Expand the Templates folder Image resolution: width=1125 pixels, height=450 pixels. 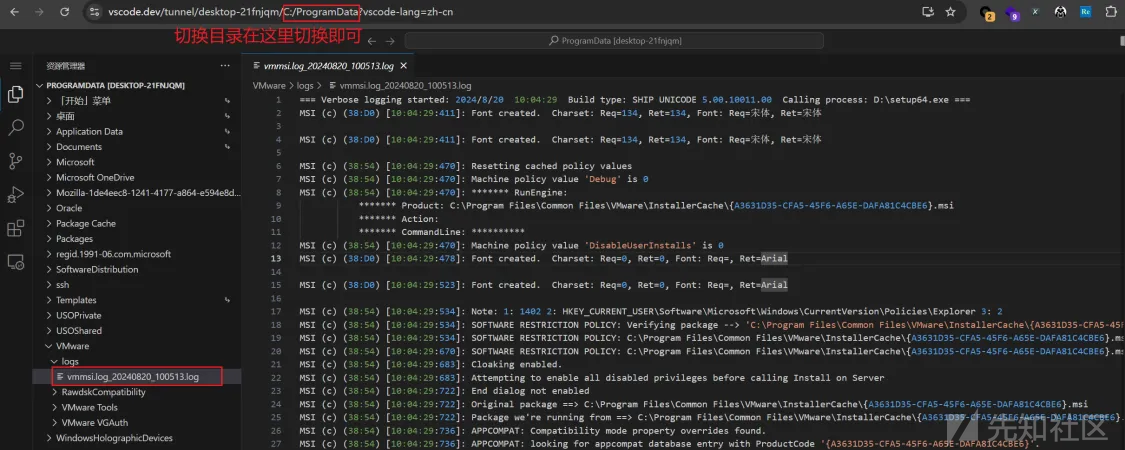[139, 300]
